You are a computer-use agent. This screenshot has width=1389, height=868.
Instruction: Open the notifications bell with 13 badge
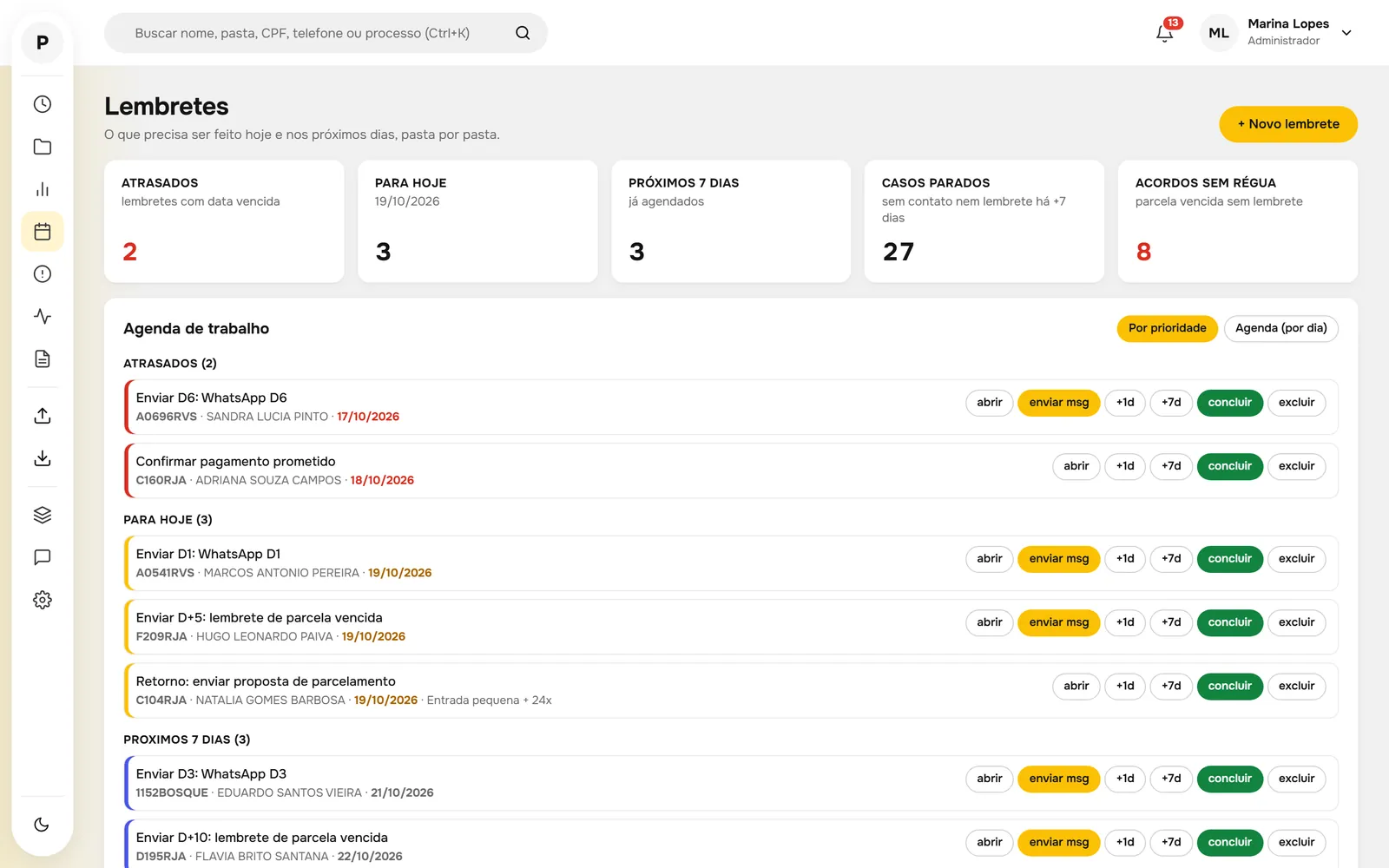click(x=1165, y=33)
